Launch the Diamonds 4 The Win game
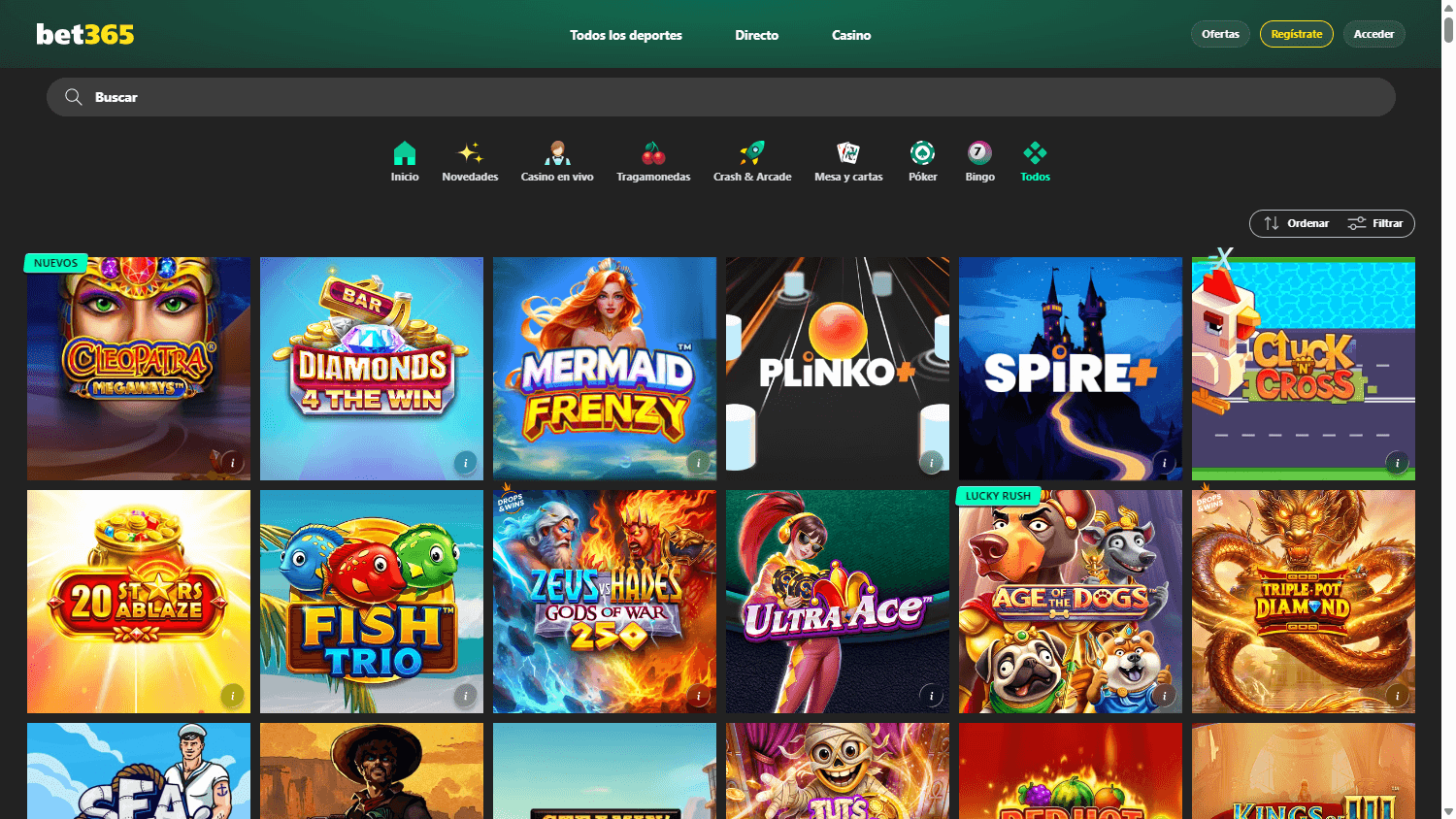This screenshot has height=819, width=1456. (x=372, y=369)
